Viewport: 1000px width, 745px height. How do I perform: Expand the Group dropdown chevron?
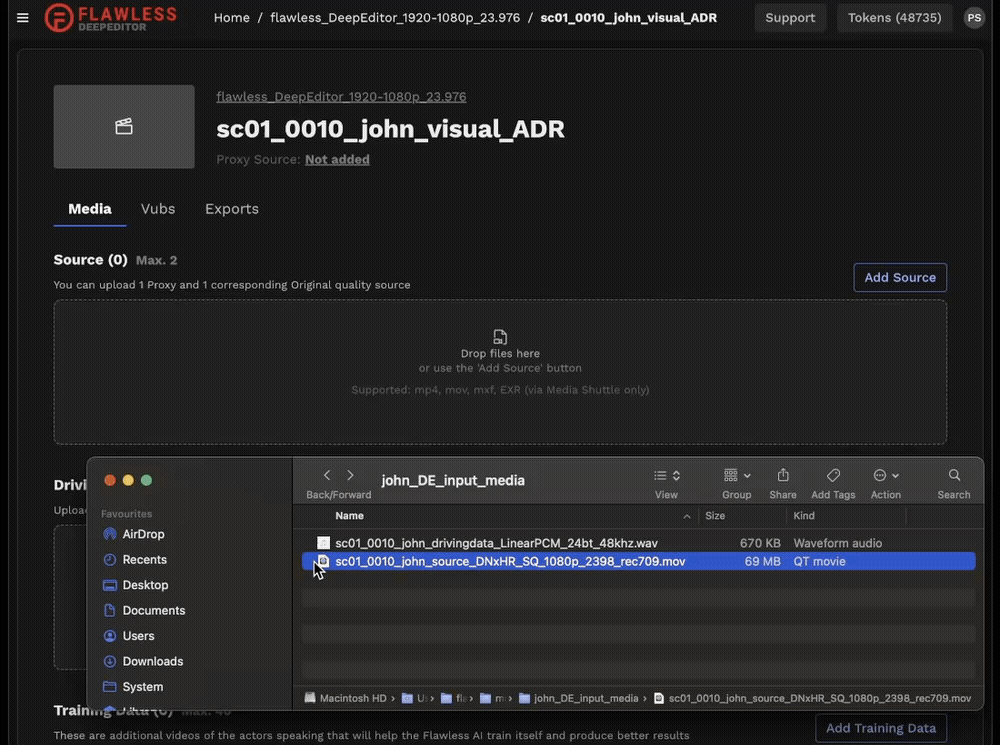[747, 476]
